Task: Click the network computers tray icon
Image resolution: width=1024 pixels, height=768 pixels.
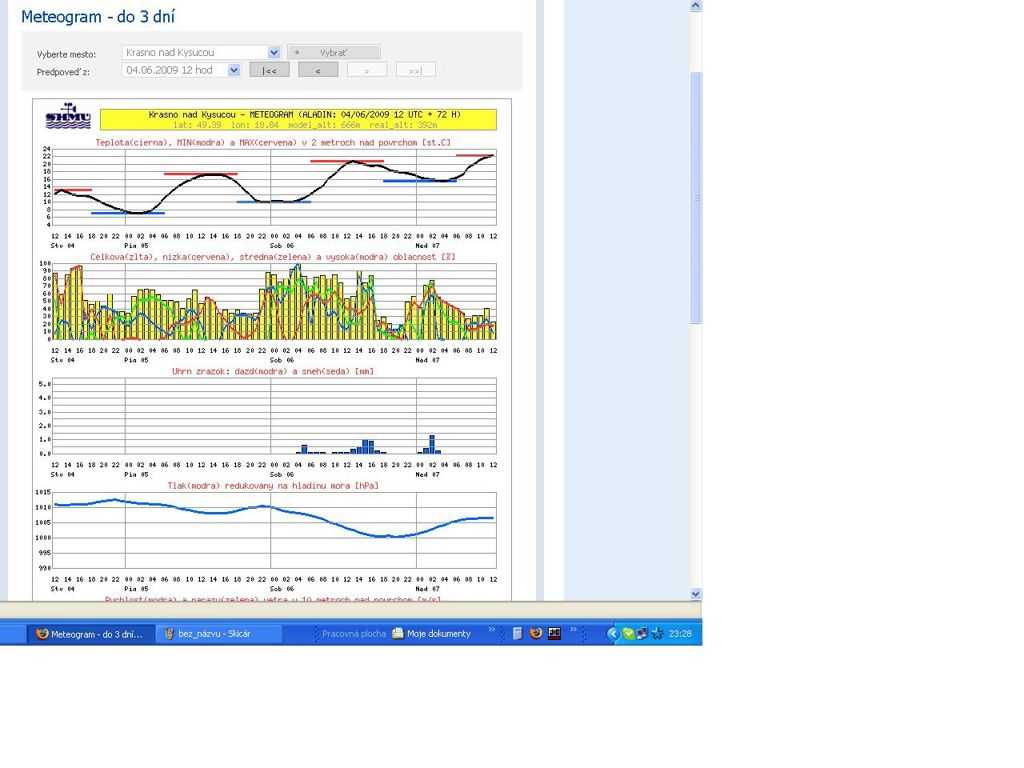Action: click(x=643, y=634)
